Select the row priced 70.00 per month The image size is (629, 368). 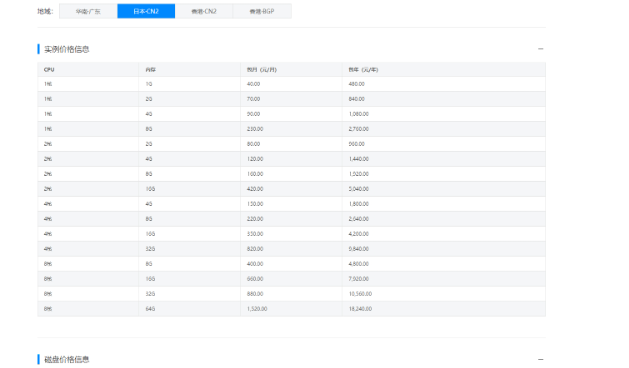291,99
